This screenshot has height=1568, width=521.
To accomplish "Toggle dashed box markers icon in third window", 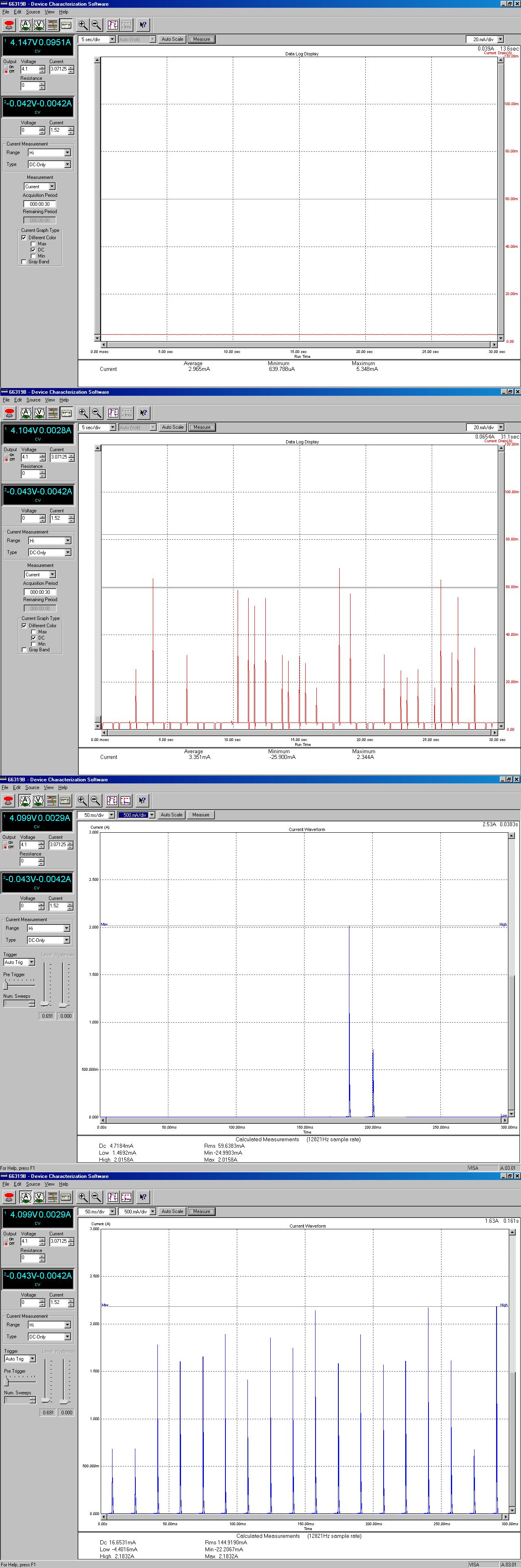I will (x=126, y=801).
